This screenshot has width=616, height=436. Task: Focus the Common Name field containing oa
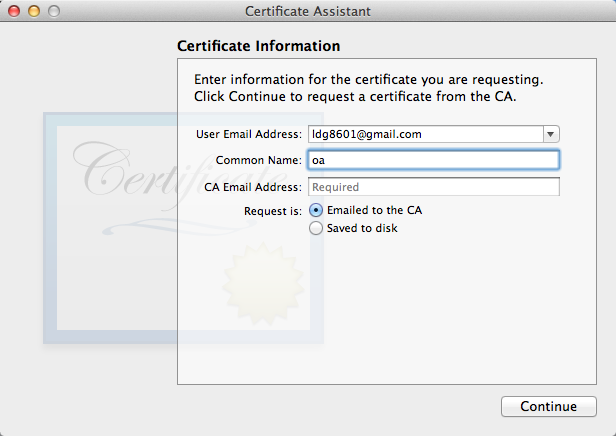tap(433, 160)
